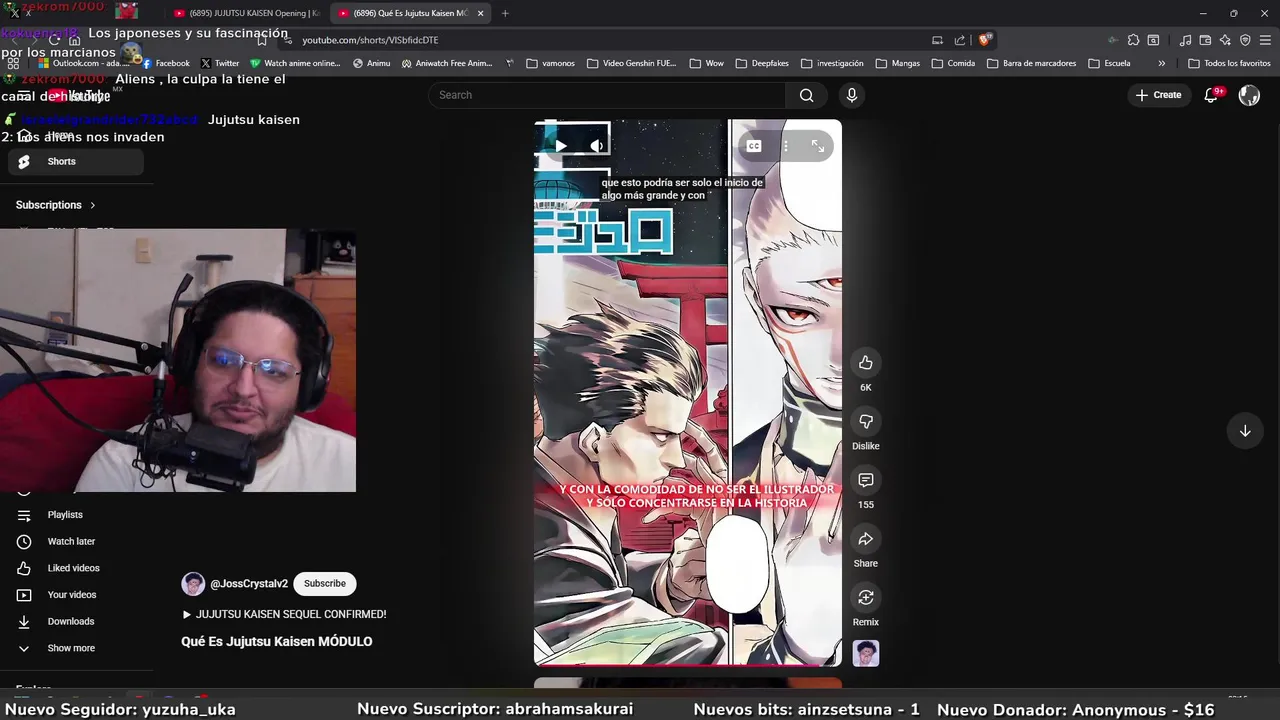Expand the Deepfakes bookmark folder
Screen dimensions: 1280x720
click(x=762, y=63)
